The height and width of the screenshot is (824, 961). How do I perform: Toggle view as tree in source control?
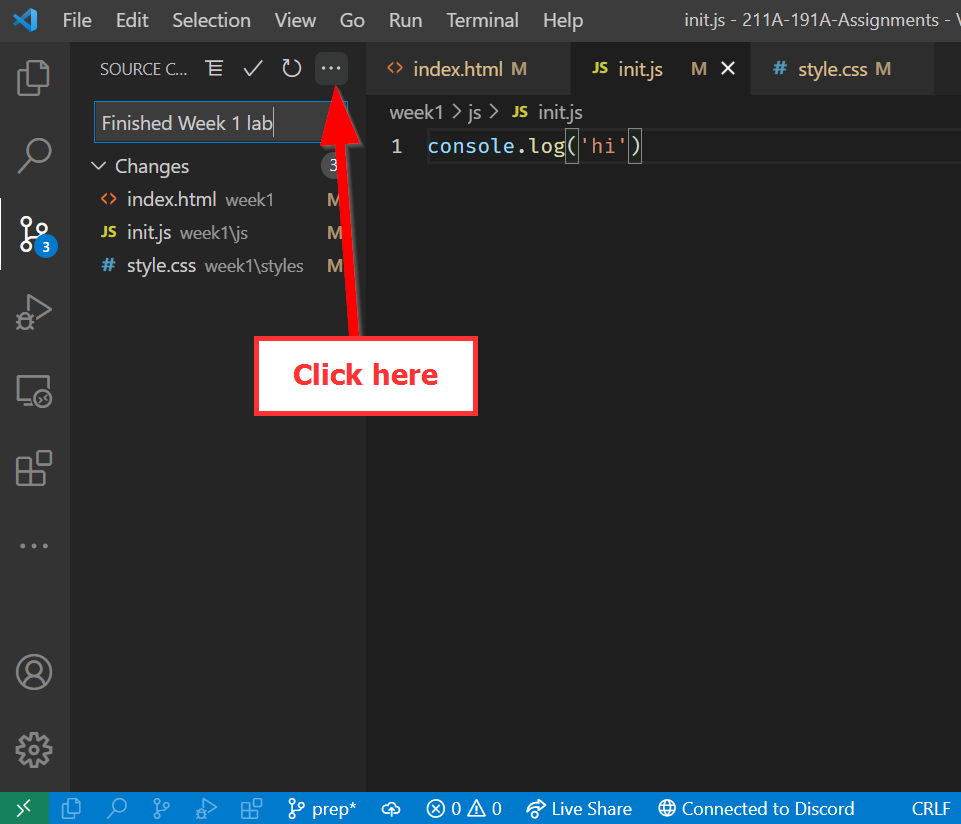[214, 69]
